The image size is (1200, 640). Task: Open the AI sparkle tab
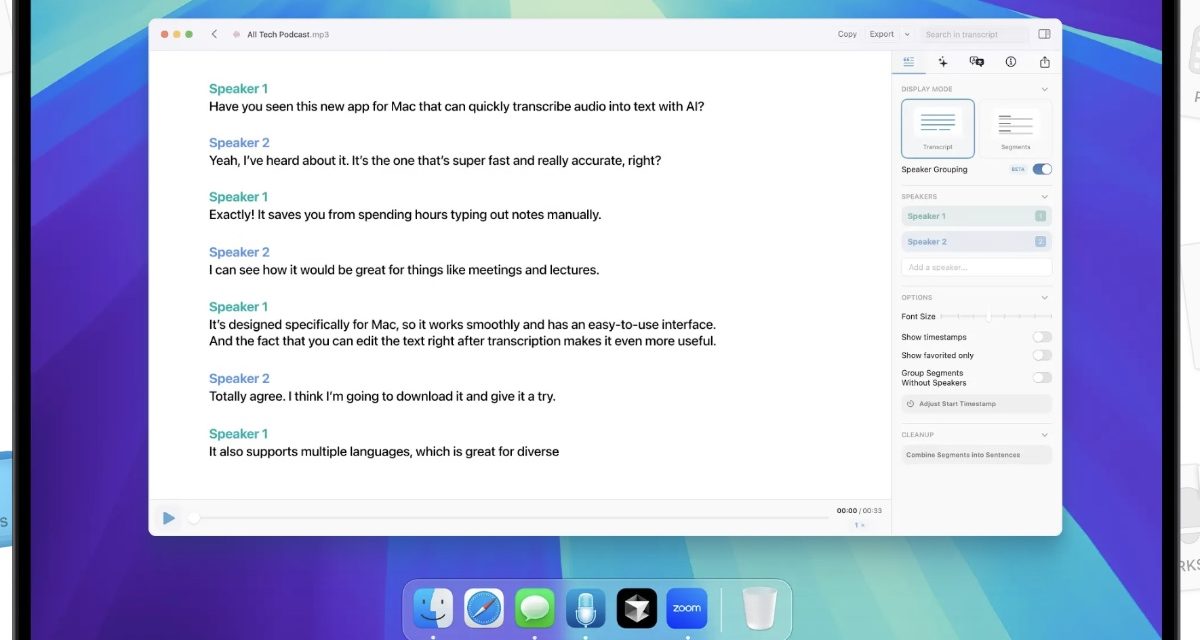[x=943, y=62]
